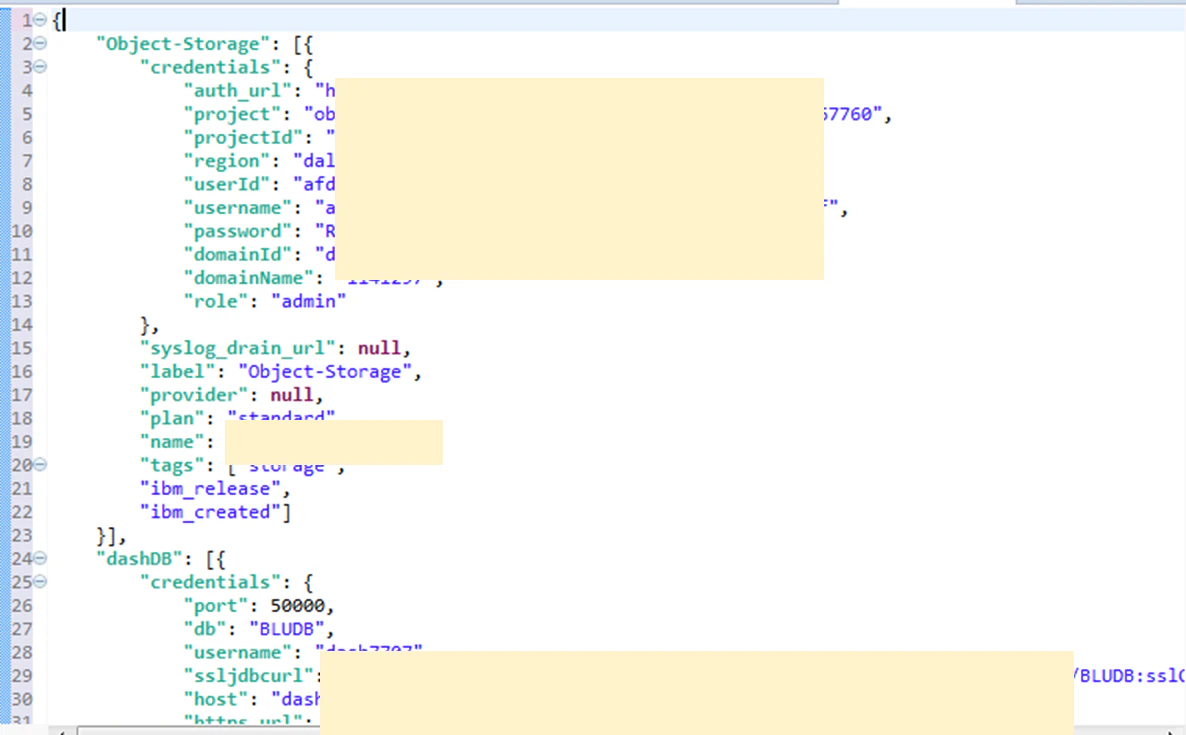The height and width of the screenshot is (735, 1186).
Task: Click line number 14 in the gutter
Action: pyautogui.click(x=22, y=325)
